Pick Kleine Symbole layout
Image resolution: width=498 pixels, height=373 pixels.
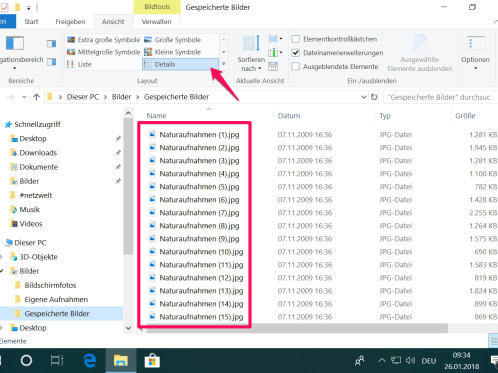(x=172, y=52)
